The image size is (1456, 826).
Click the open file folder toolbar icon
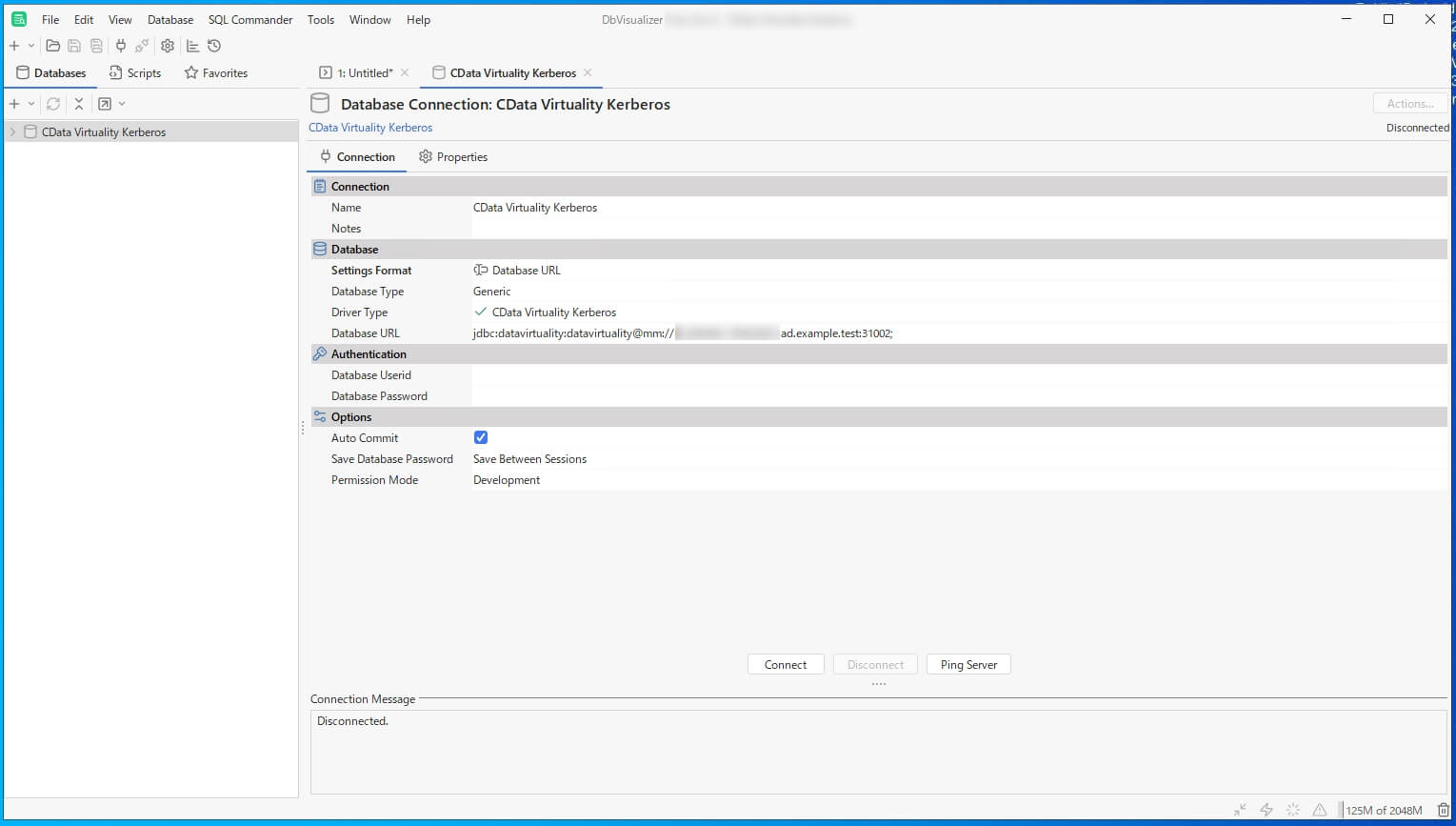[53, 46]
